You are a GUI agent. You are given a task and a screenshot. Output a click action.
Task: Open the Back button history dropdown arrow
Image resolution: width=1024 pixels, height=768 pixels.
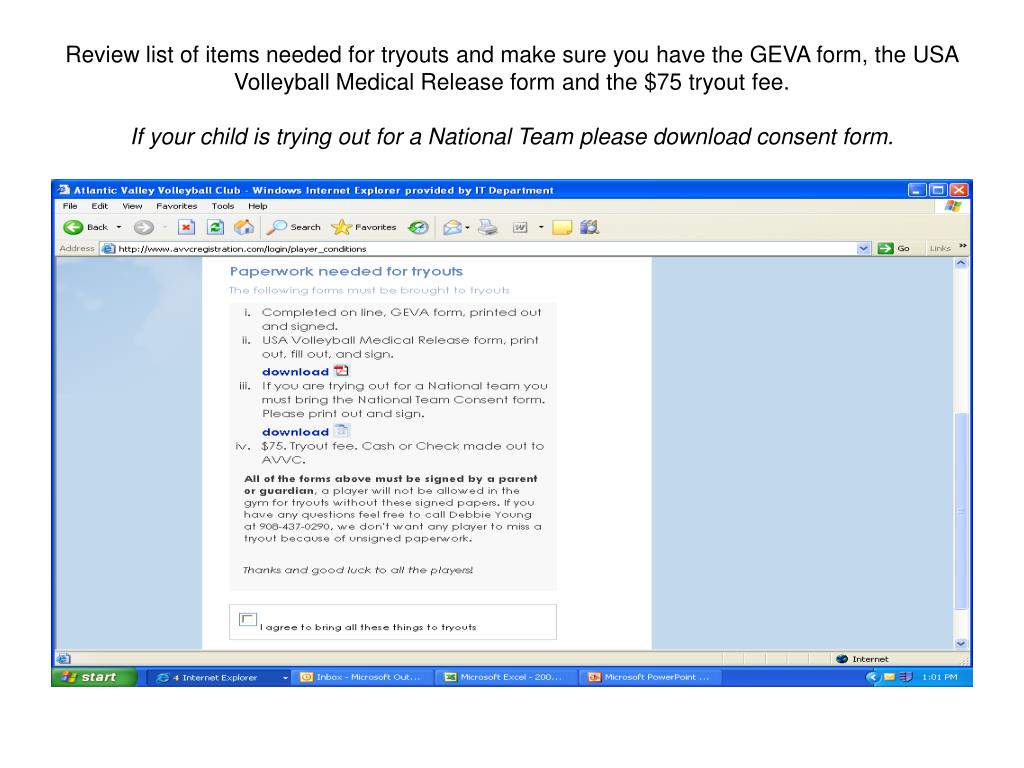(119, 227)
